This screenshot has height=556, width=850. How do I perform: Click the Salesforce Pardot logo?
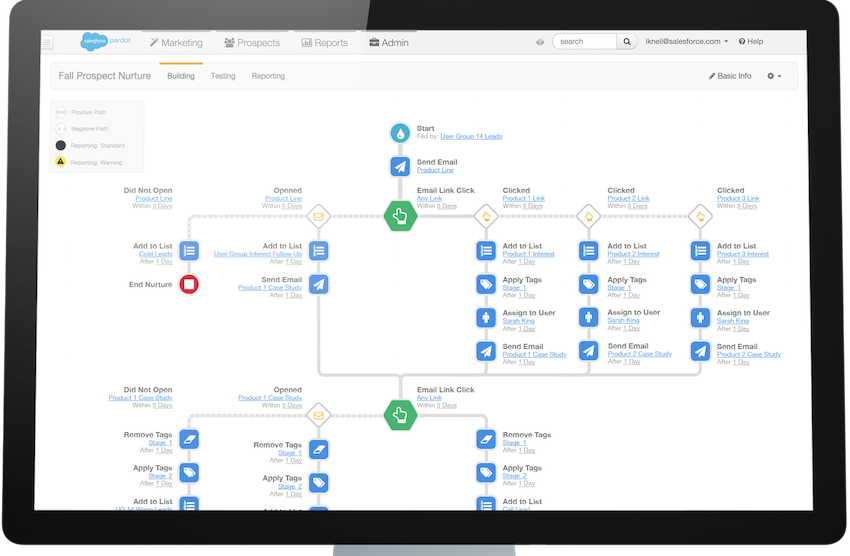pyautogui.click(x=105, y=41)
